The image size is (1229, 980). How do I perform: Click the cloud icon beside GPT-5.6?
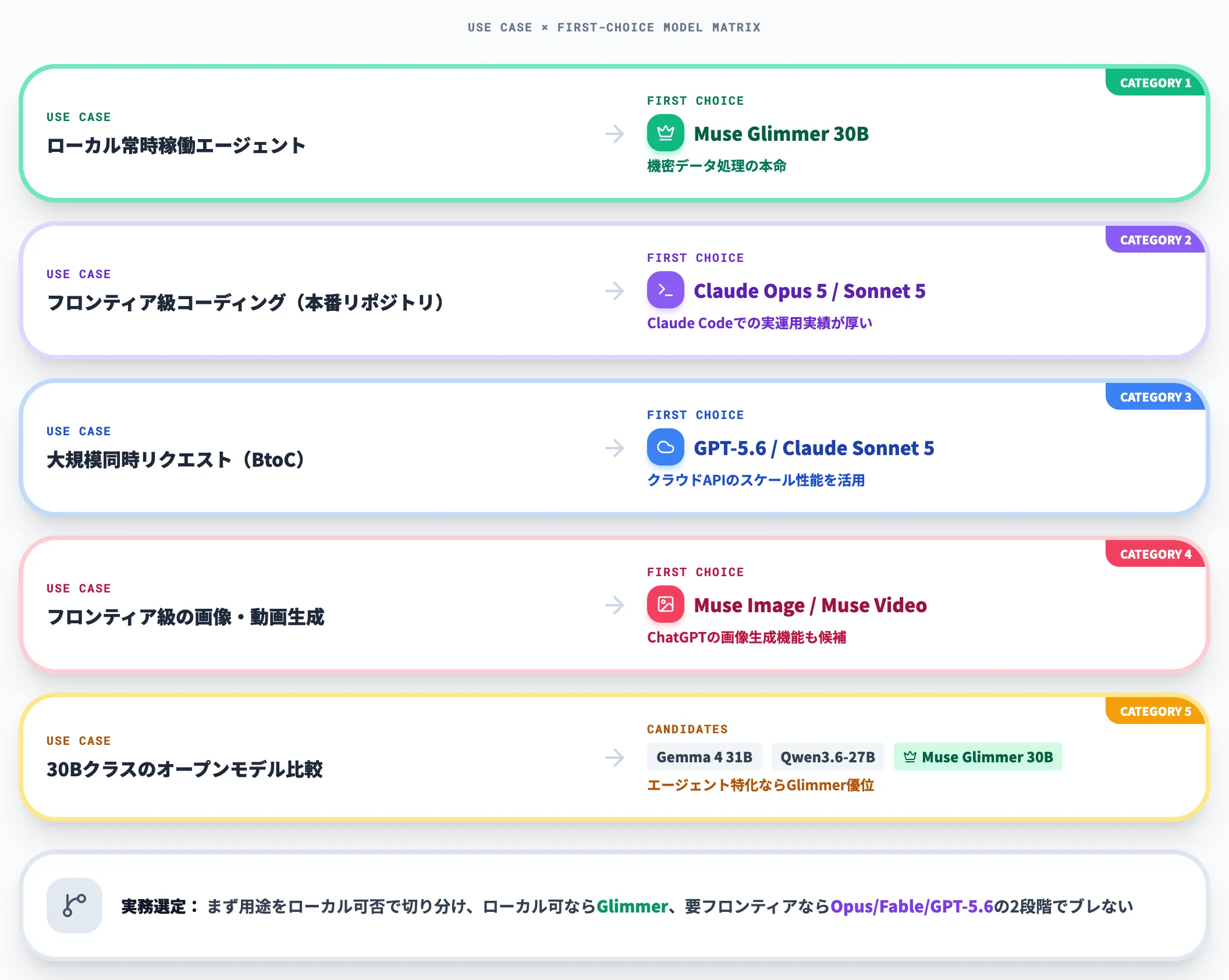(x=666, y=448)
